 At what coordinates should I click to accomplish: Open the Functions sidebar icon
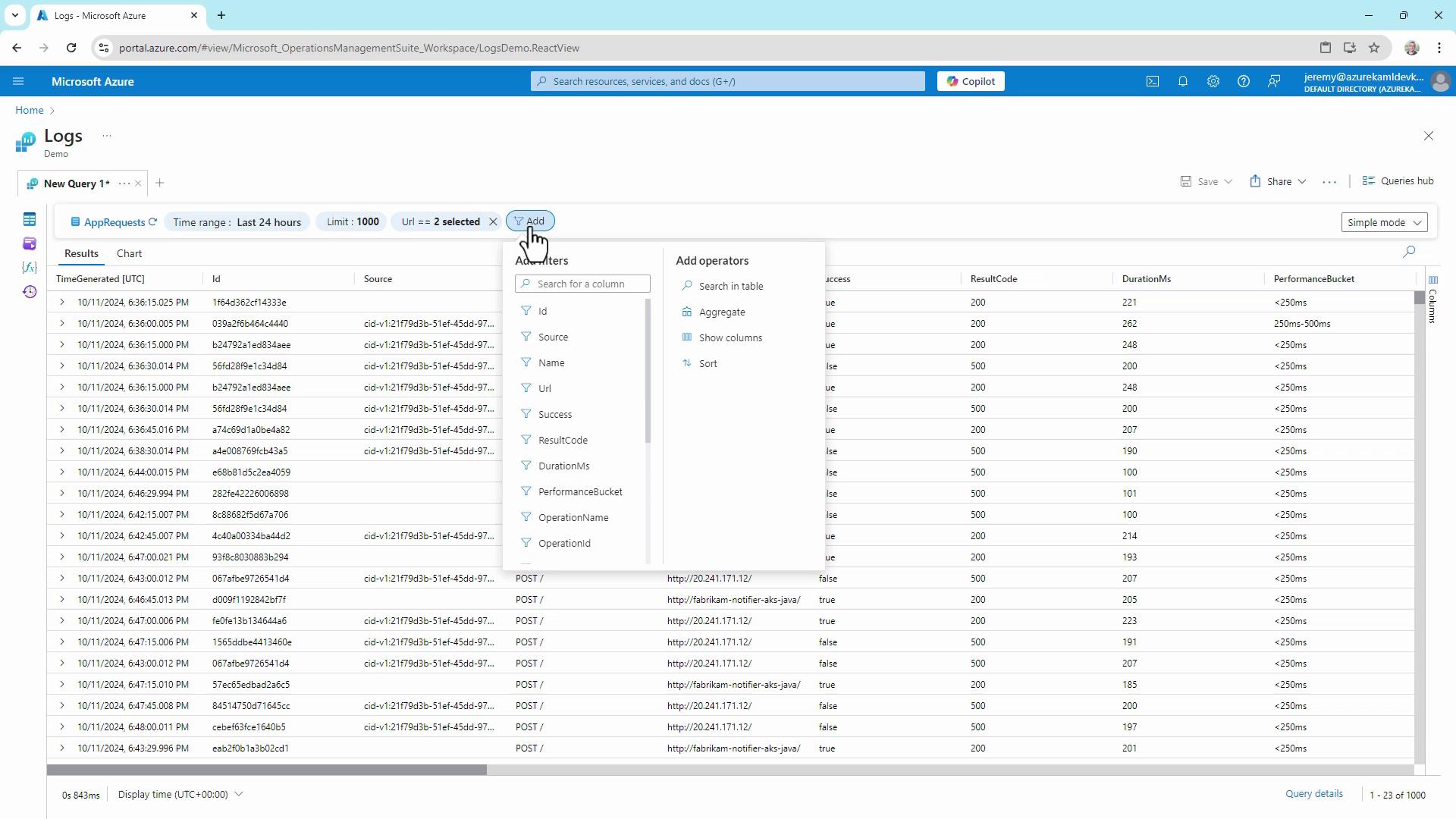point(30,268)
